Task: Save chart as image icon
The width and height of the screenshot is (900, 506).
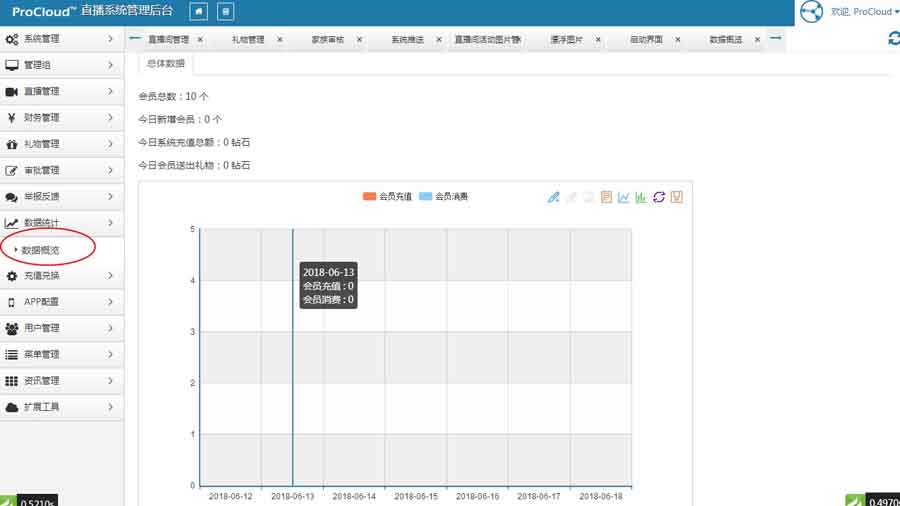Action: pyautogui.click(x=676, y=197)
